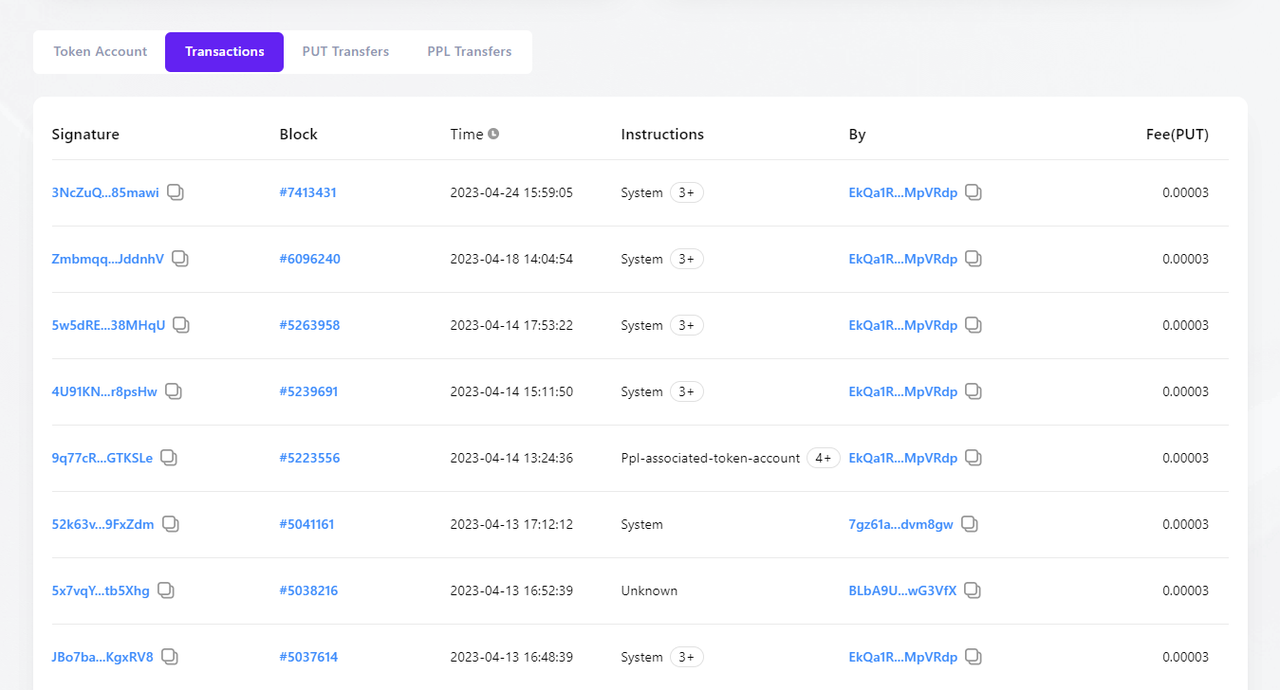Switch to Token Account tab
The width and height of the screenshot is (1280, 690).
click(x=100, y=52)
